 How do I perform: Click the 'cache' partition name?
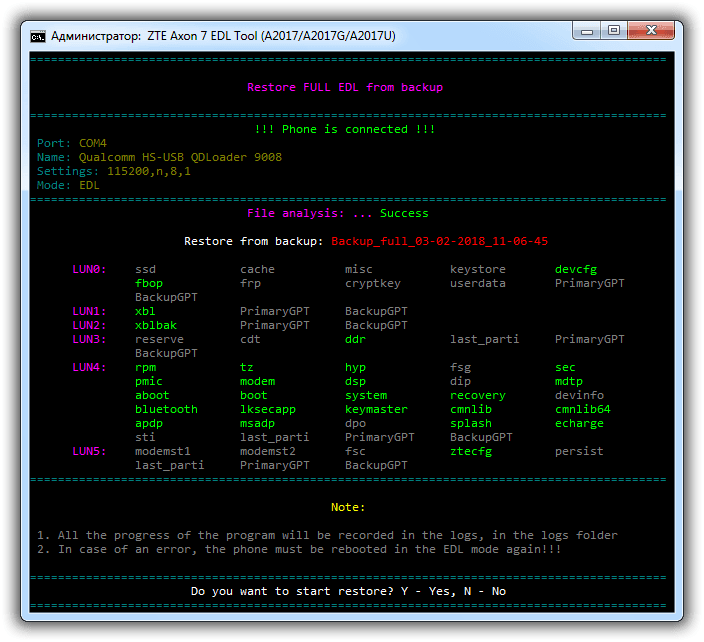click(257, 269)
